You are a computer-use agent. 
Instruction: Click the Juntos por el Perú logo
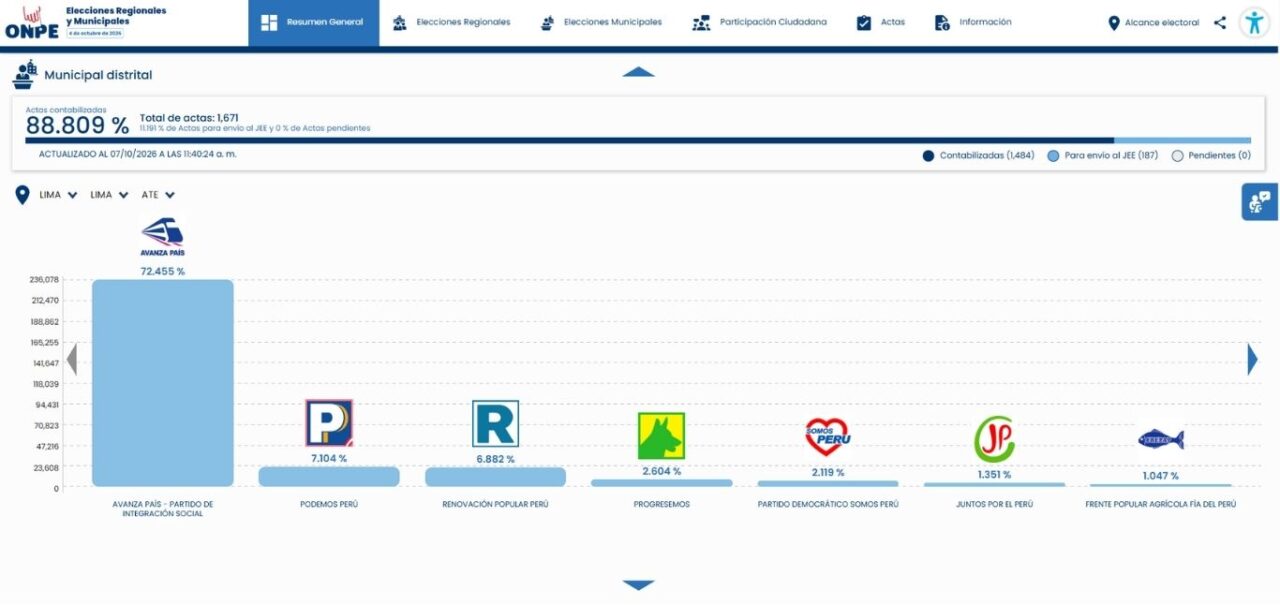point(994,439)
